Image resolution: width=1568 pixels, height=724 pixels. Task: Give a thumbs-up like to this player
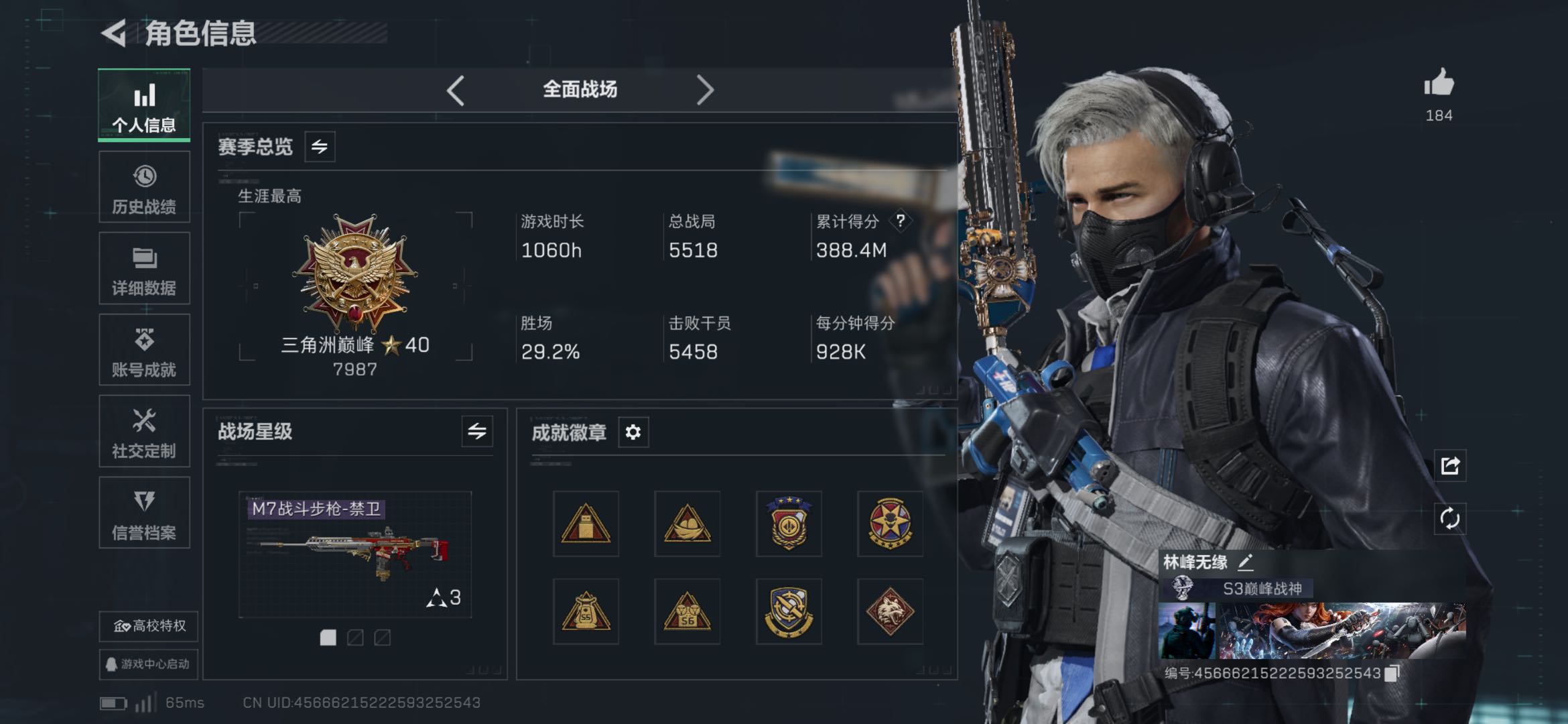click(x=1439, y=82)
